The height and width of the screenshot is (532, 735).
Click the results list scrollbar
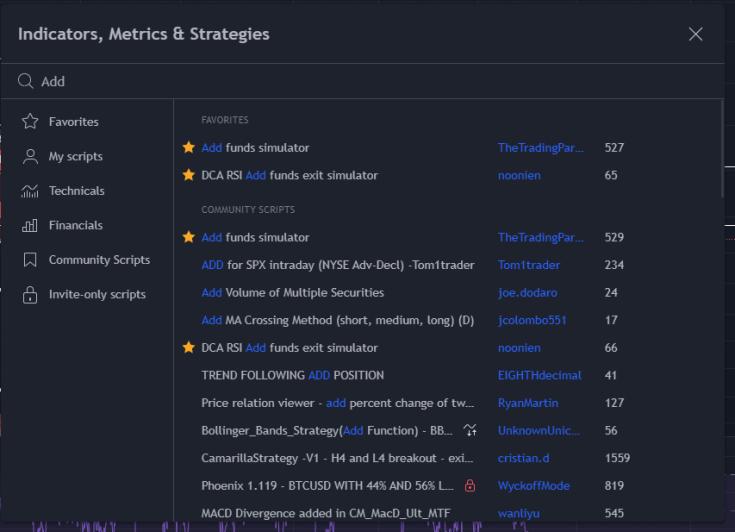722,150
